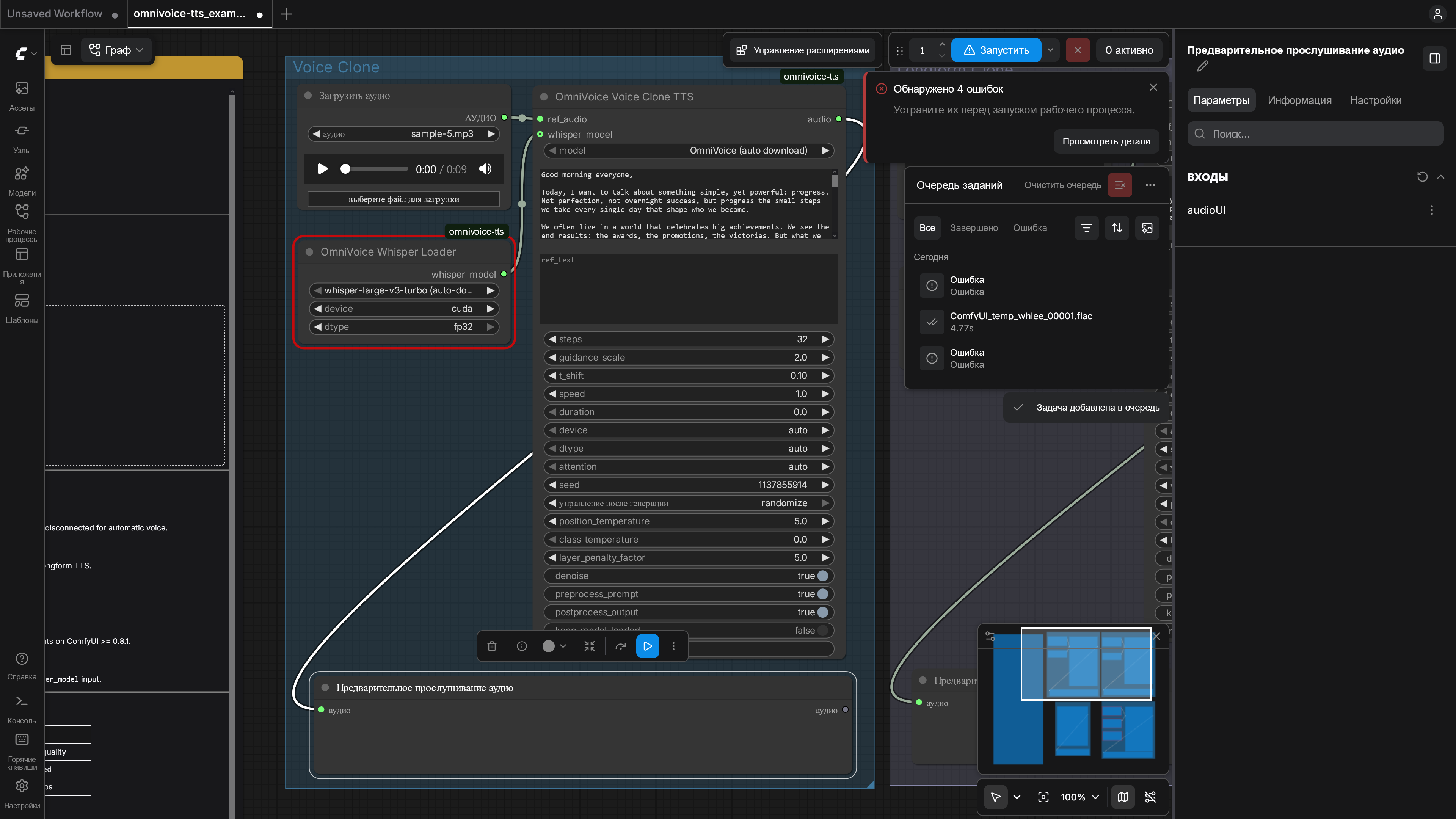Collapse the ВХОДЫ section

[x=1441, y=177]
